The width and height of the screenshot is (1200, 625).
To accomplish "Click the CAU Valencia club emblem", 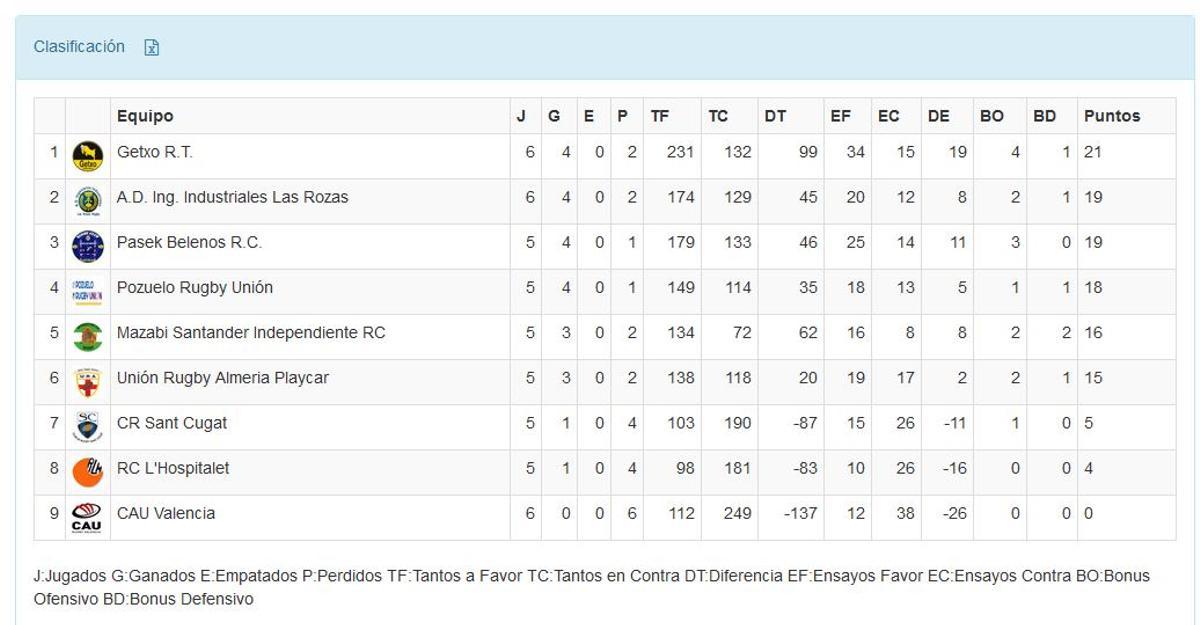I will (x=86, y=512).
